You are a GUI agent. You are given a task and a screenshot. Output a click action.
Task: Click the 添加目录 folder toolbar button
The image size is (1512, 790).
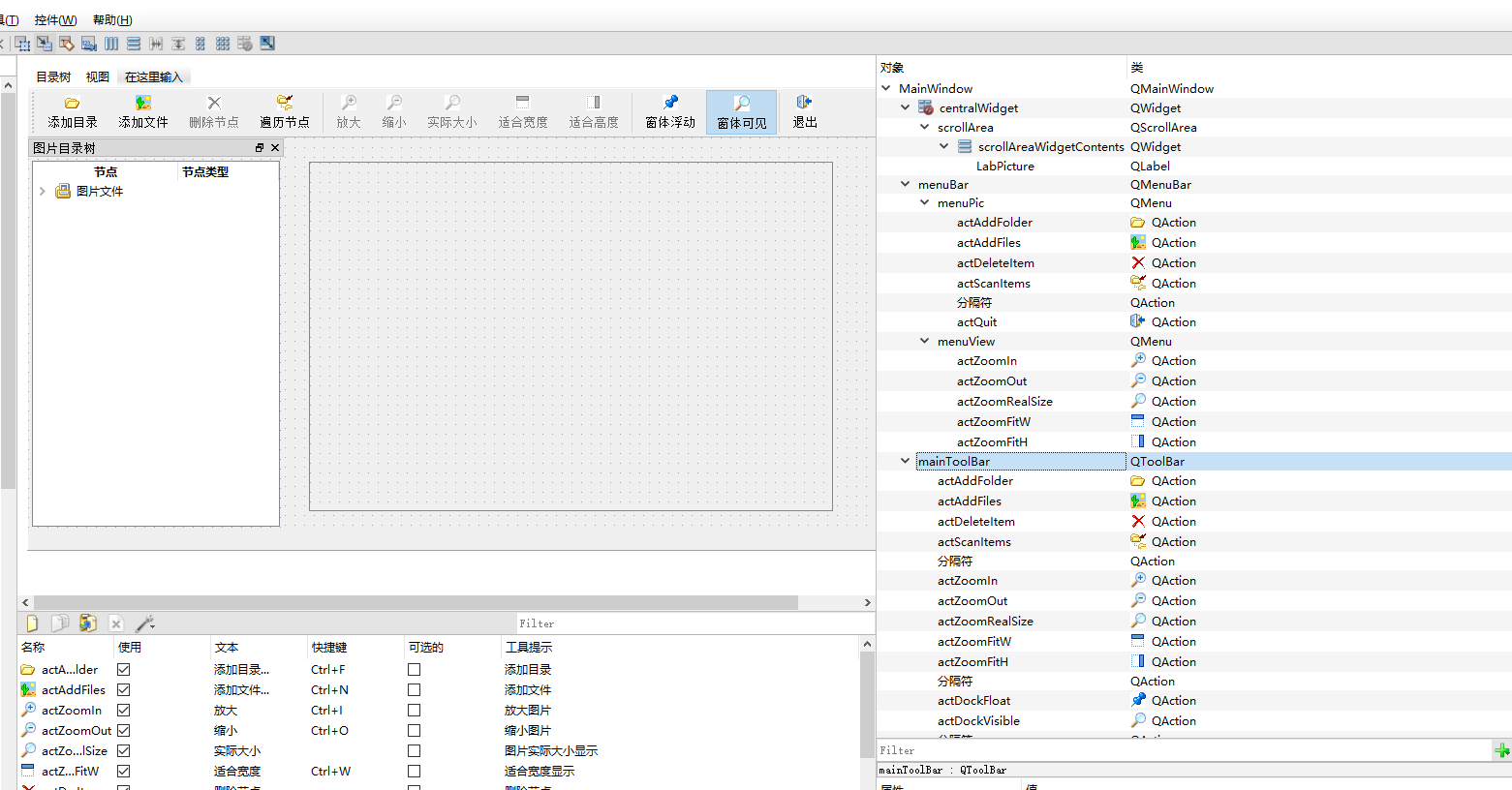pos(73,112)
